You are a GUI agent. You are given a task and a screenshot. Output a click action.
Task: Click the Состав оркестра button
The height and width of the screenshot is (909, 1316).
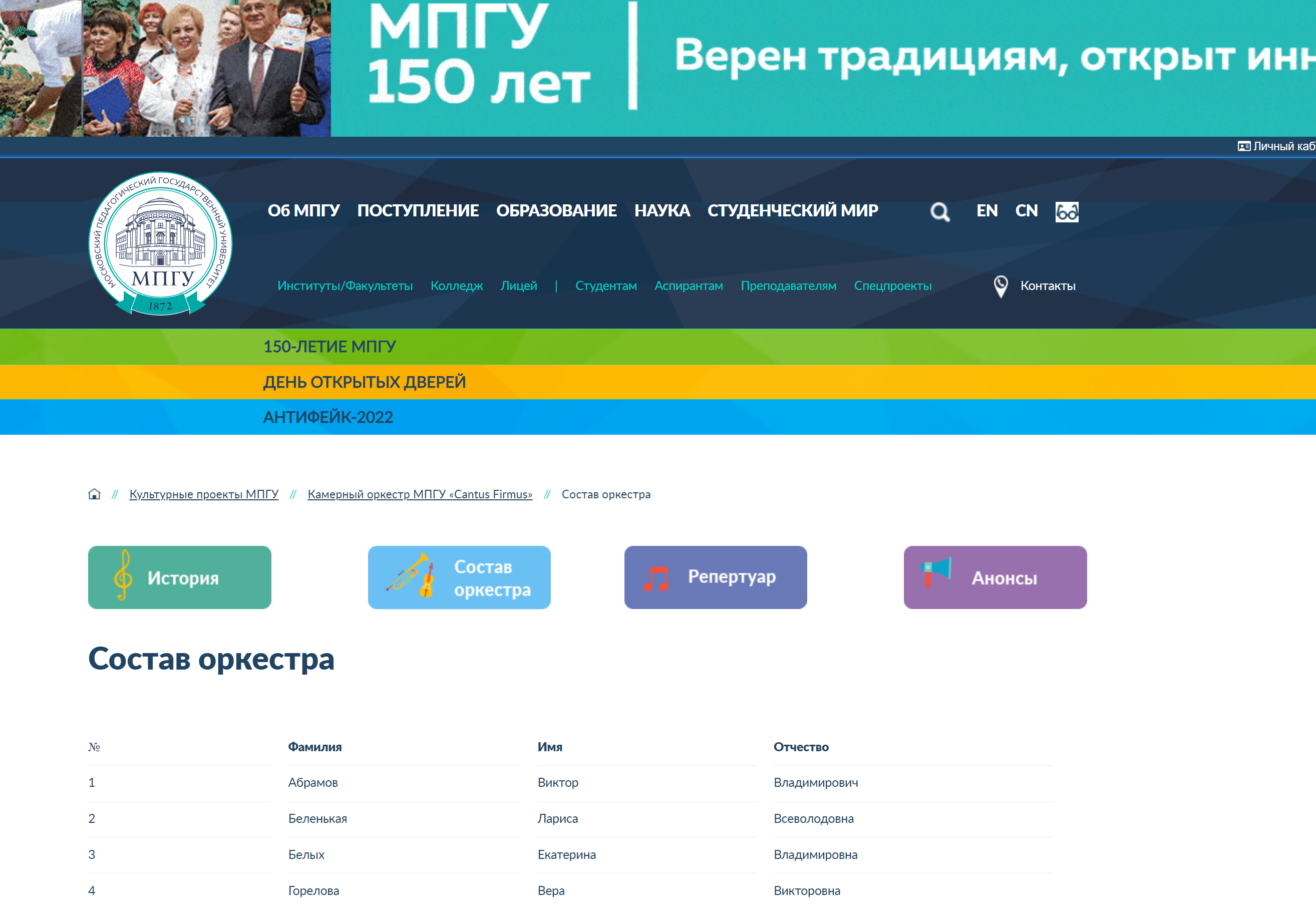click(x=459, y=577)
